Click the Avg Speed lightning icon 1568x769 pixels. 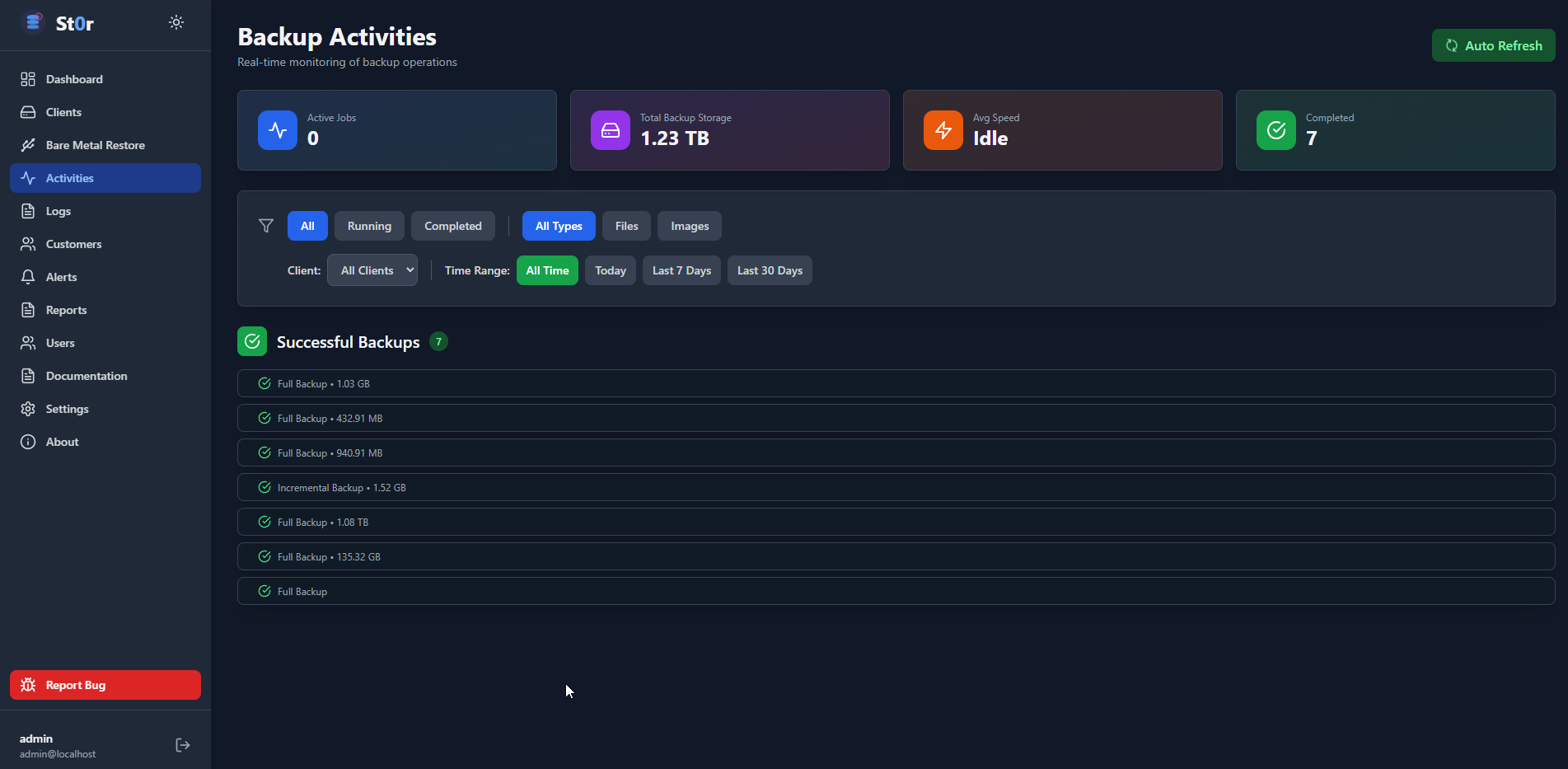point(943,130)
